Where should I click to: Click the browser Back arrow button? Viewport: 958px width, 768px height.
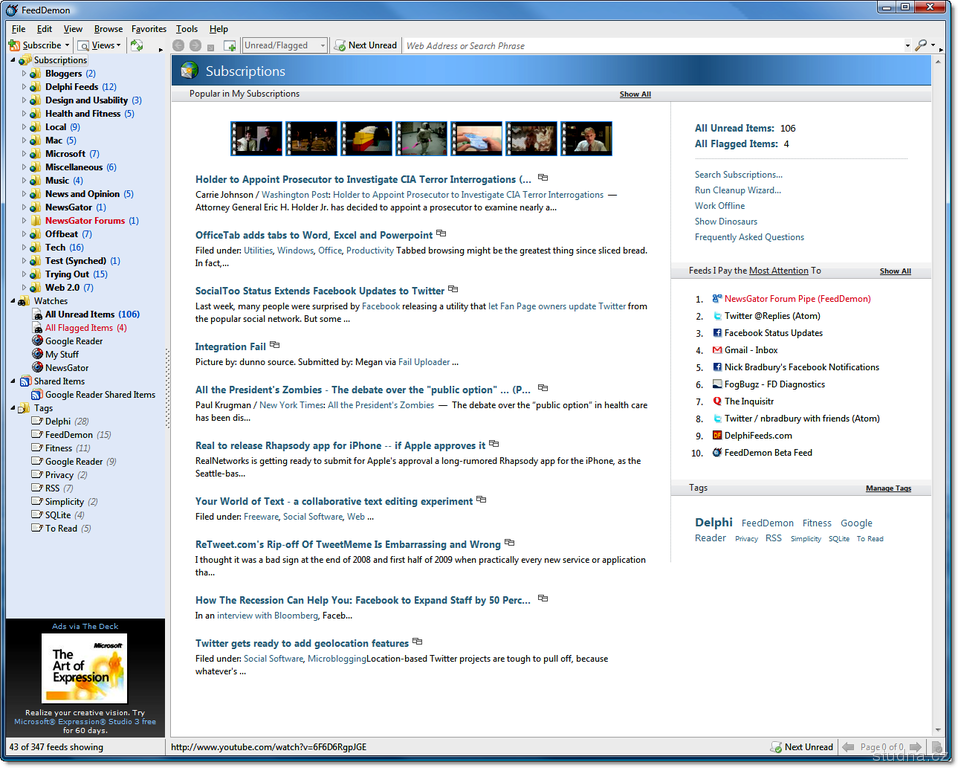tap(178, 45)
